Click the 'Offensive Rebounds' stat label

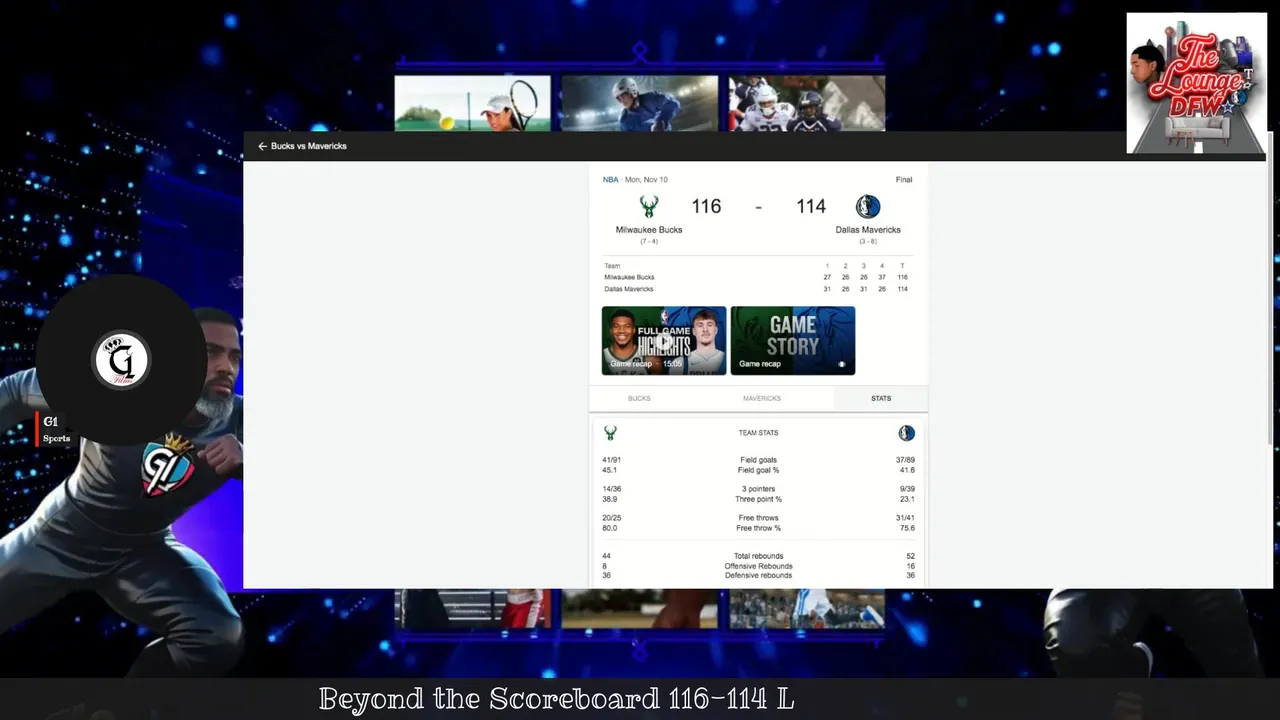coord(758,566)
